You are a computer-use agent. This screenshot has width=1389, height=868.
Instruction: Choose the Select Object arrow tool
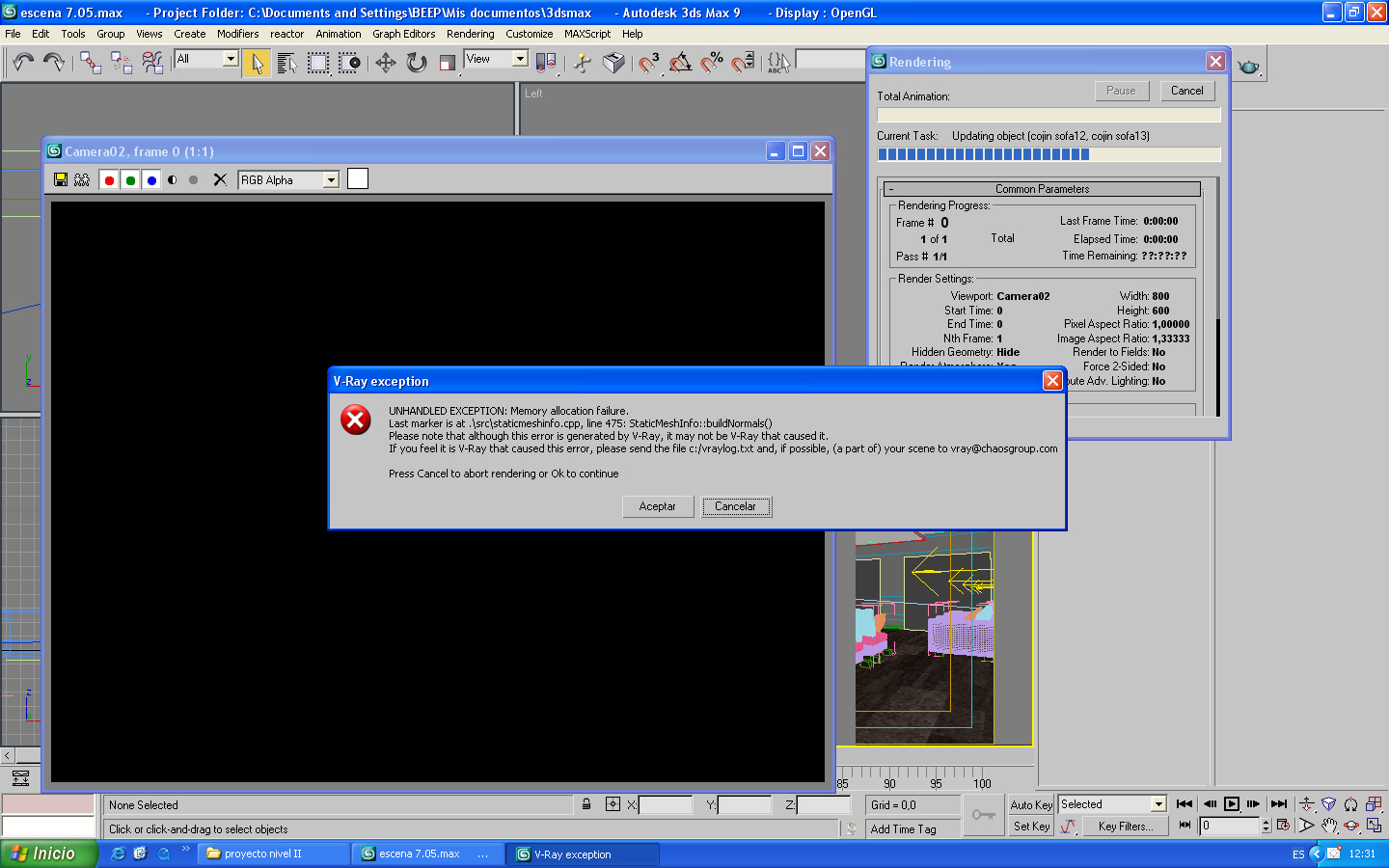click(x=257, y=63)
